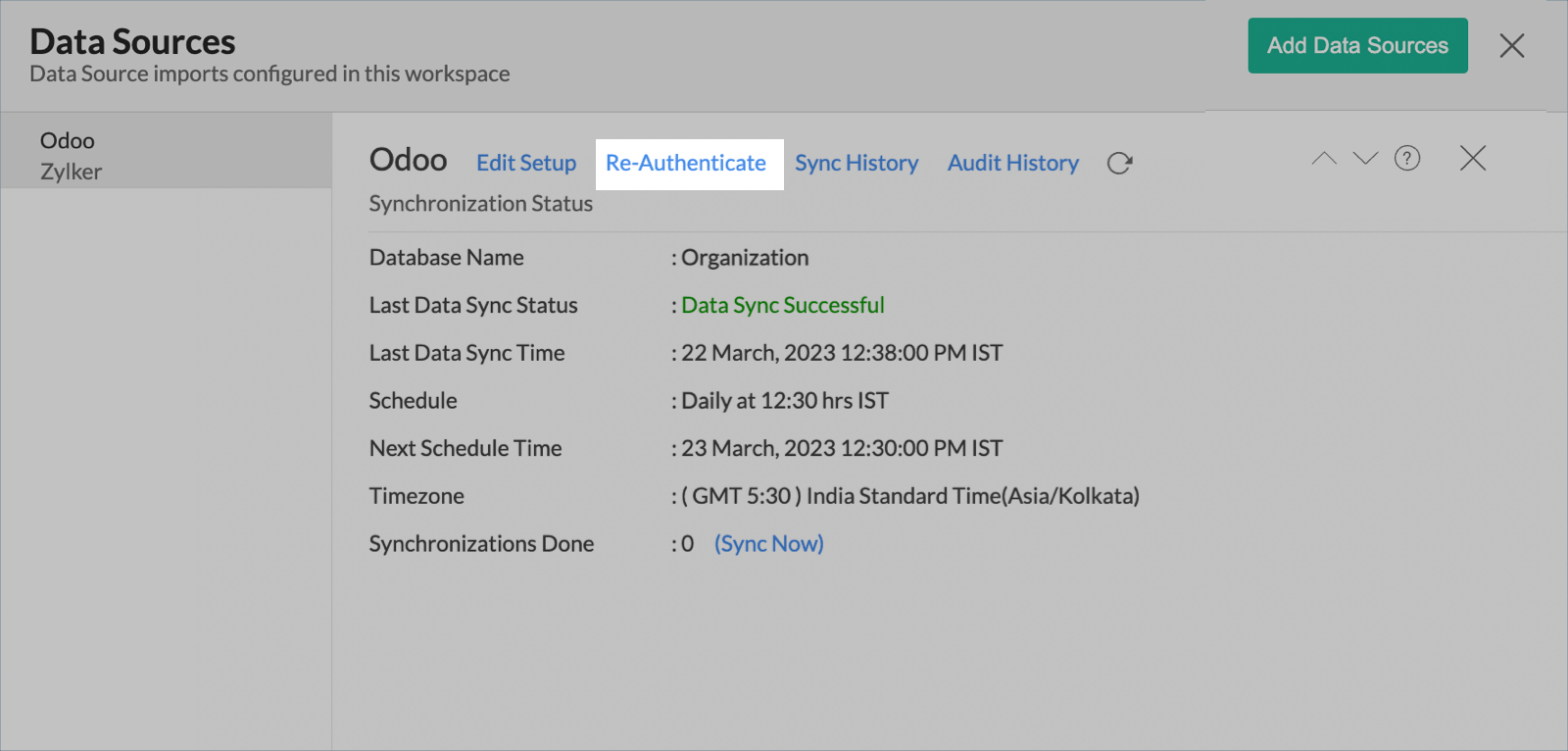Screen dimensions: 1568x751
Task: Click the Odoo heading in details panel
Action: (408, 160)
